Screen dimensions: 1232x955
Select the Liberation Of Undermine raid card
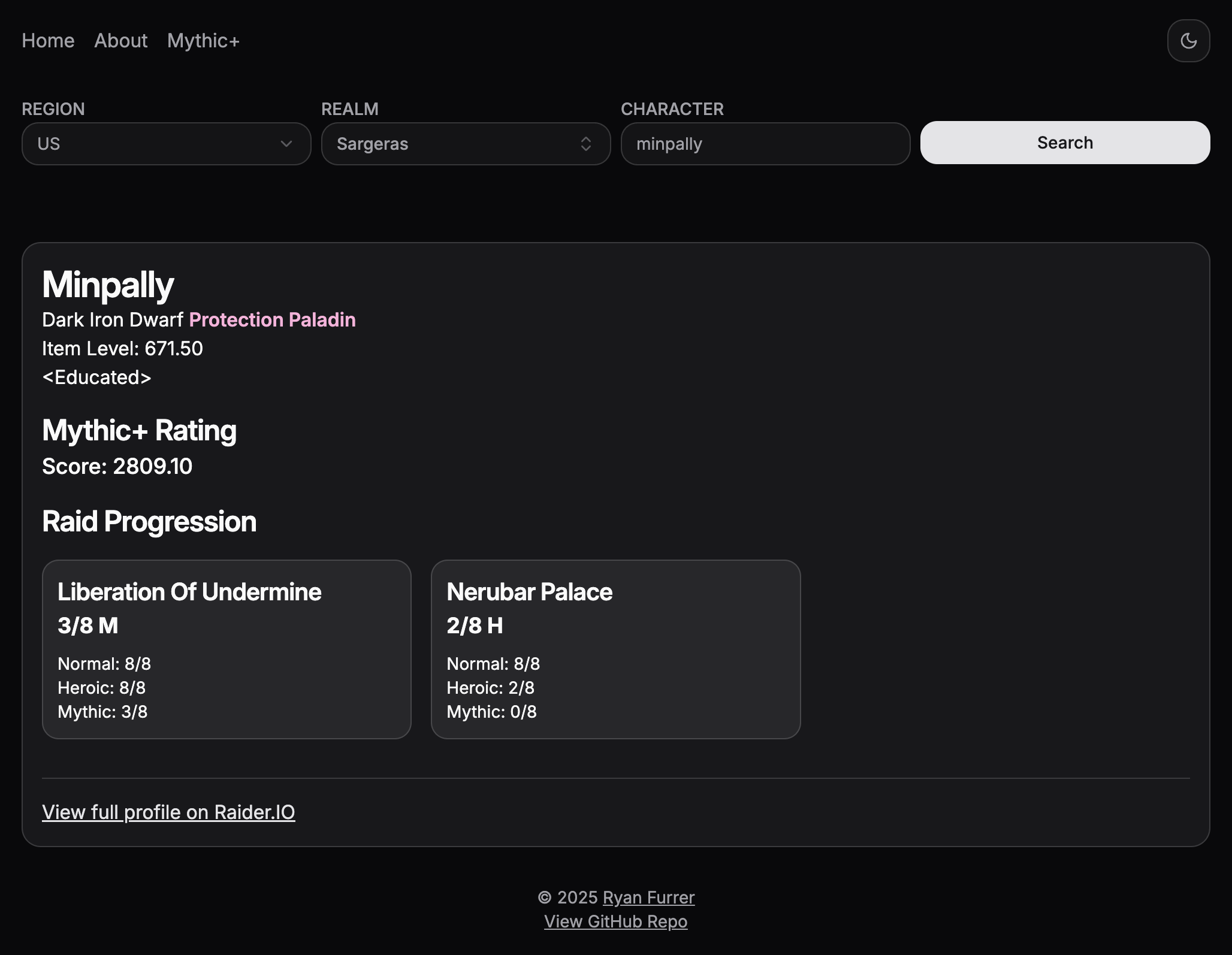(227, 649)
